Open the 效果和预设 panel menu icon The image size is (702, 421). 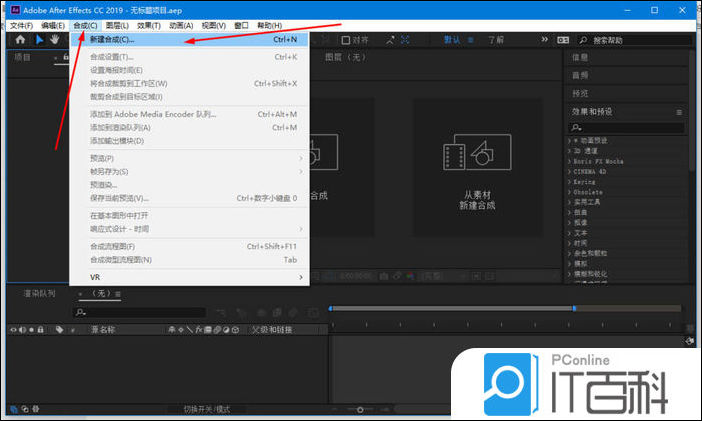[x=679, y=112]
